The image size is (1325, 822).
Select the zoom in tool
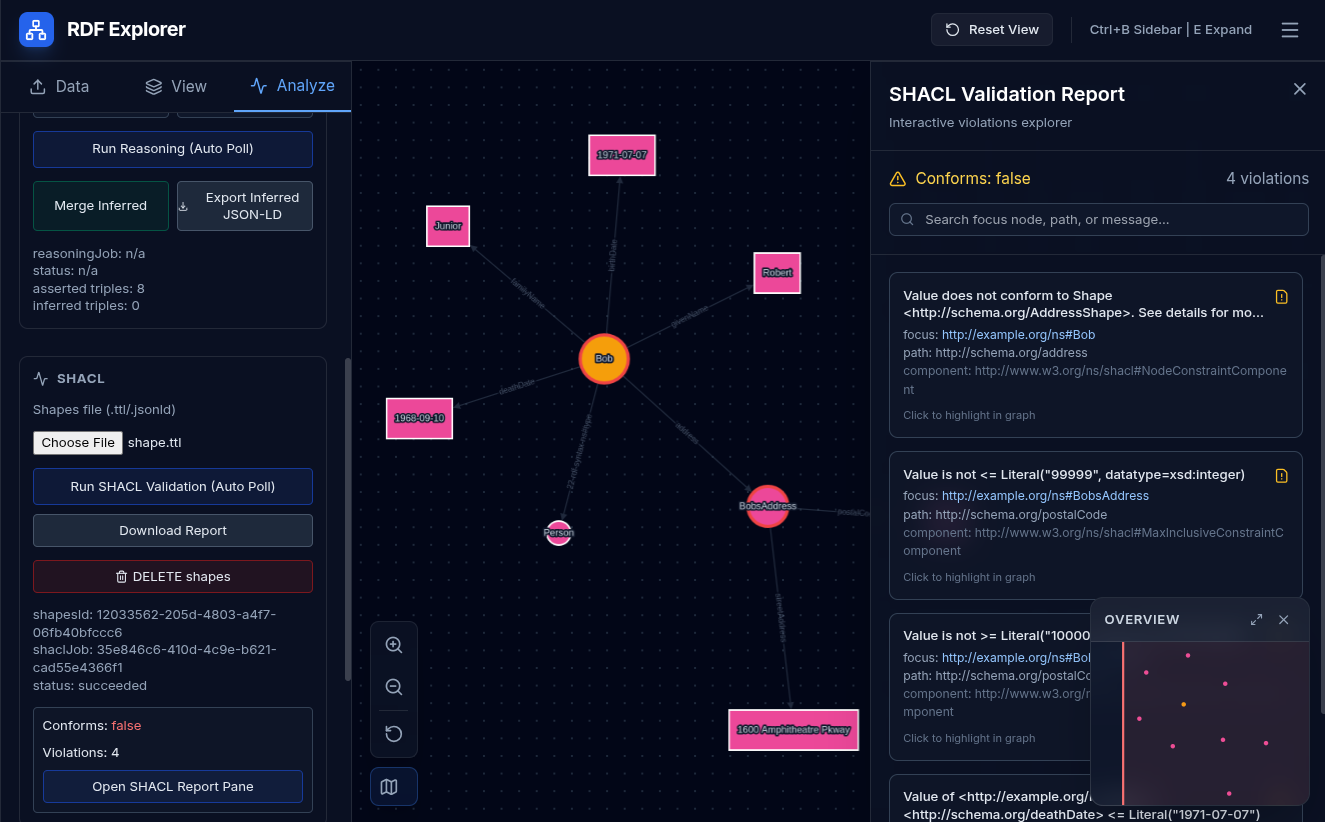(x=393, y=645)
